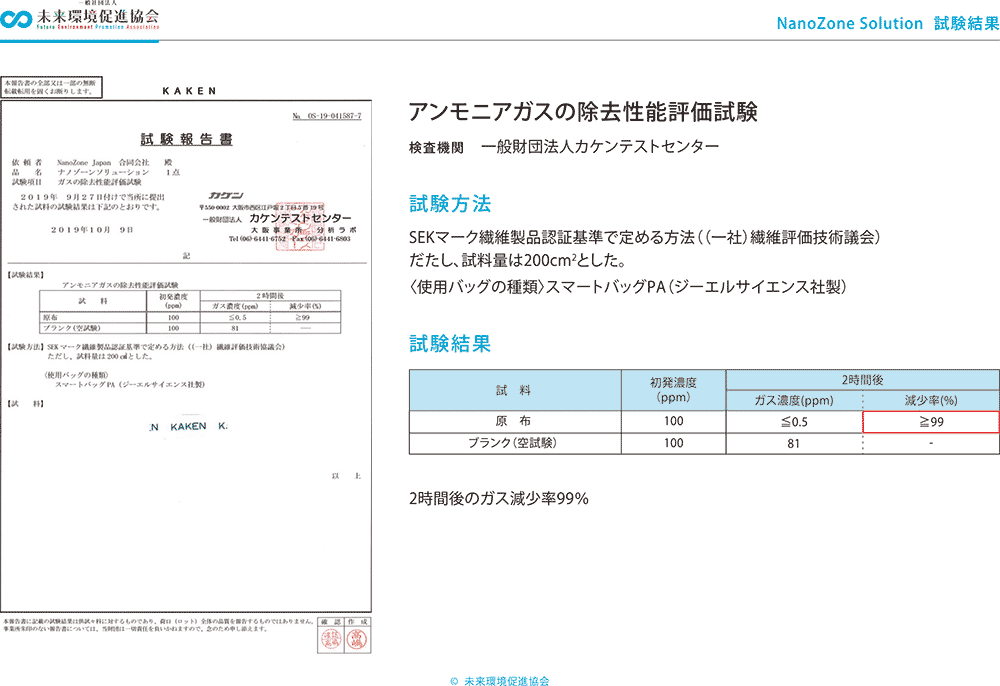Screen dimensions: 1000x686
Task: Open the 未来環境促進協会 logo text link
Action: pyautogui.click(x=98, y=17)
